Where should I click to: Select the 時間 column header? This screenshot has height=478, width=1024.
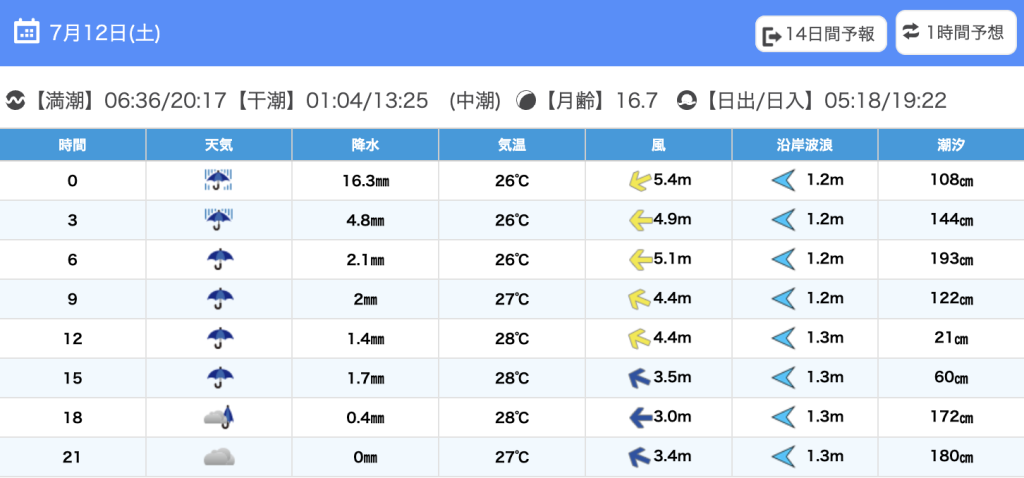(72, 145)
